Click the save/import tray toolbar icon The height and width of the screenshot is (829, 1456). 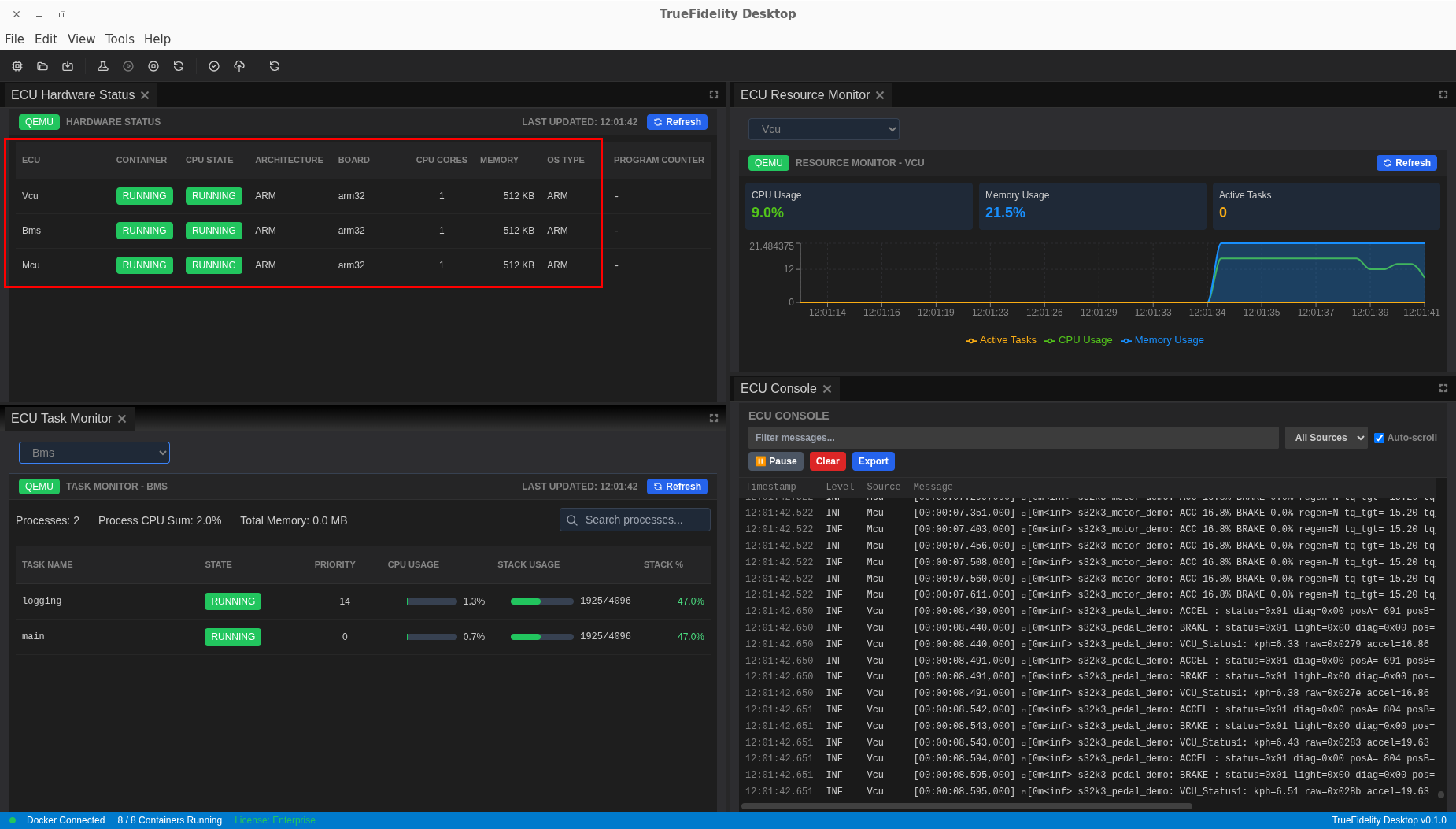68,66
